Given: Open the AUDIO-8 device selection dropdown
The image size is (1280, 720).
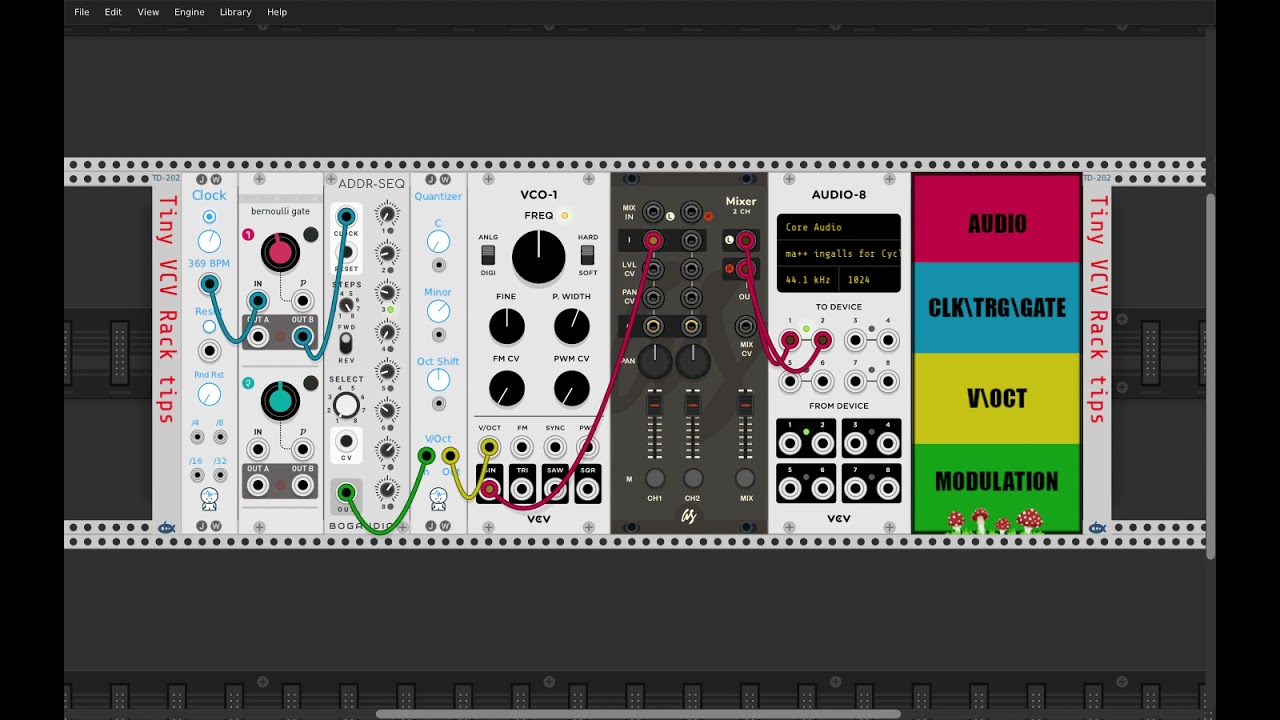Looking at the screenshot, I should pos(838,253).
